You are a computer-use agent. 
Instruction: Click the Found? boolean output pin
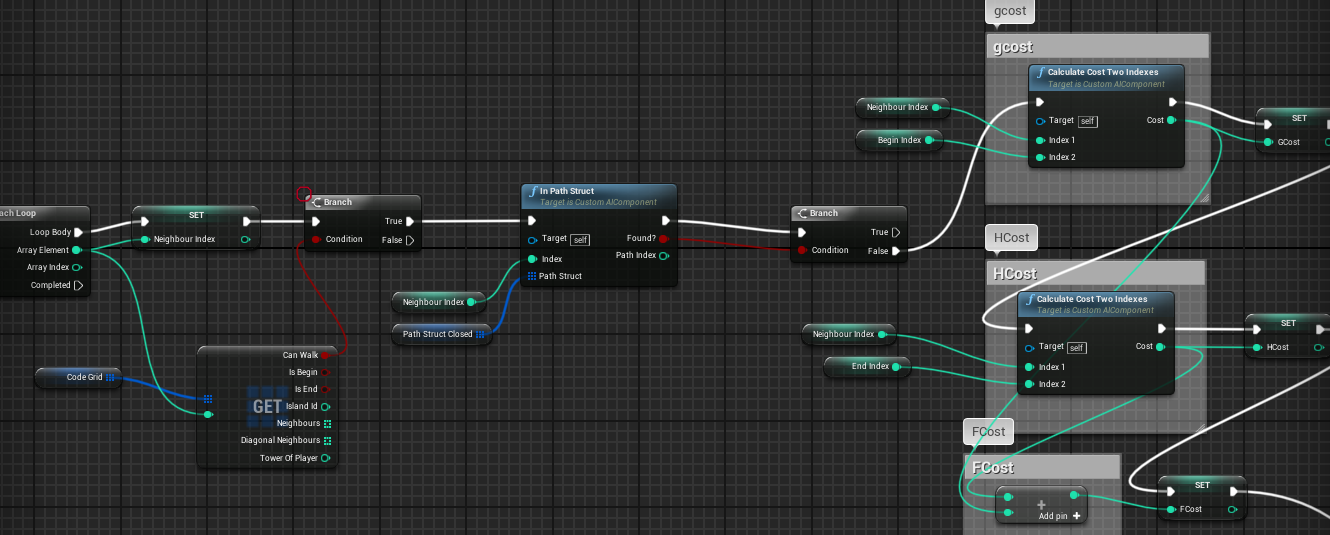click(x=664, y=239)
